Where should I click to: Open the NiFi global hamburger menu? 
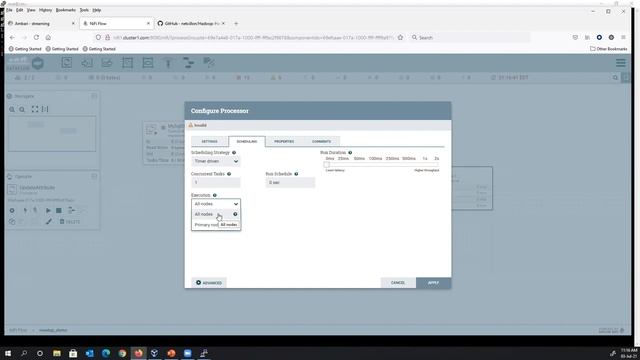click(620, 63)
